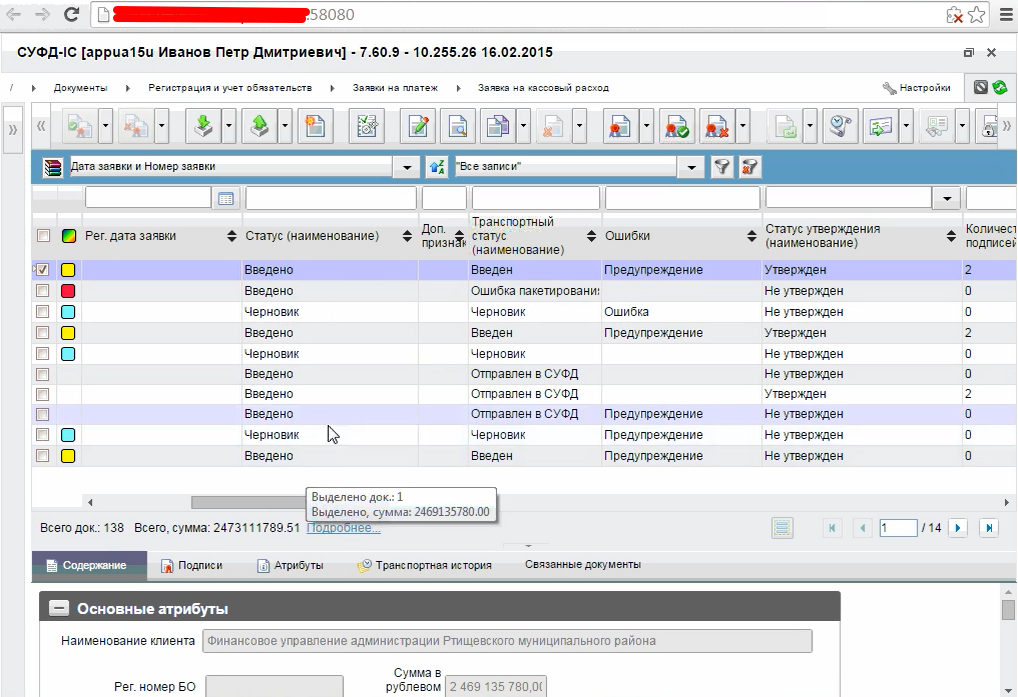Click the Chrome bookmark star icon
This screenshot has height=697, width=1018.
[976, 14]
